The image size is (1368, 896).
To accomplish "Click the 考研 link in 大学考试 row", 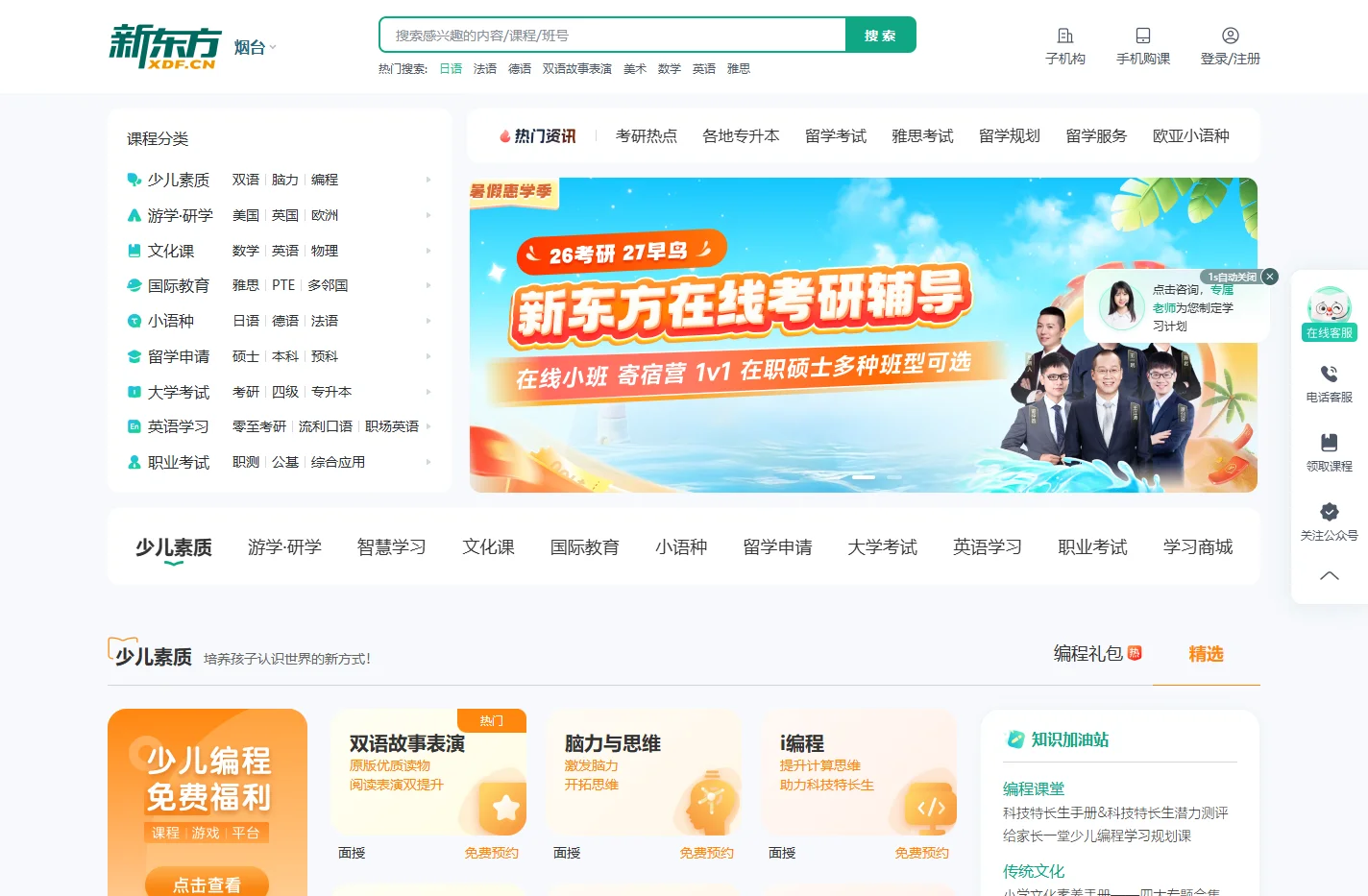I will [246, 392].
